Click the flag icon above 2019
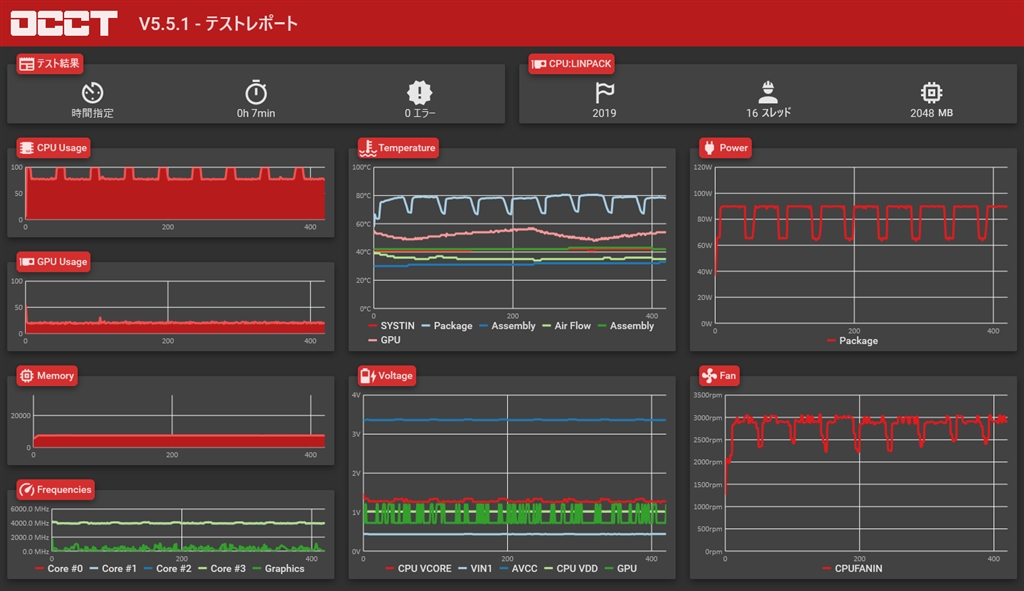This screenshot has height=591, width=1024. point(604,93)
